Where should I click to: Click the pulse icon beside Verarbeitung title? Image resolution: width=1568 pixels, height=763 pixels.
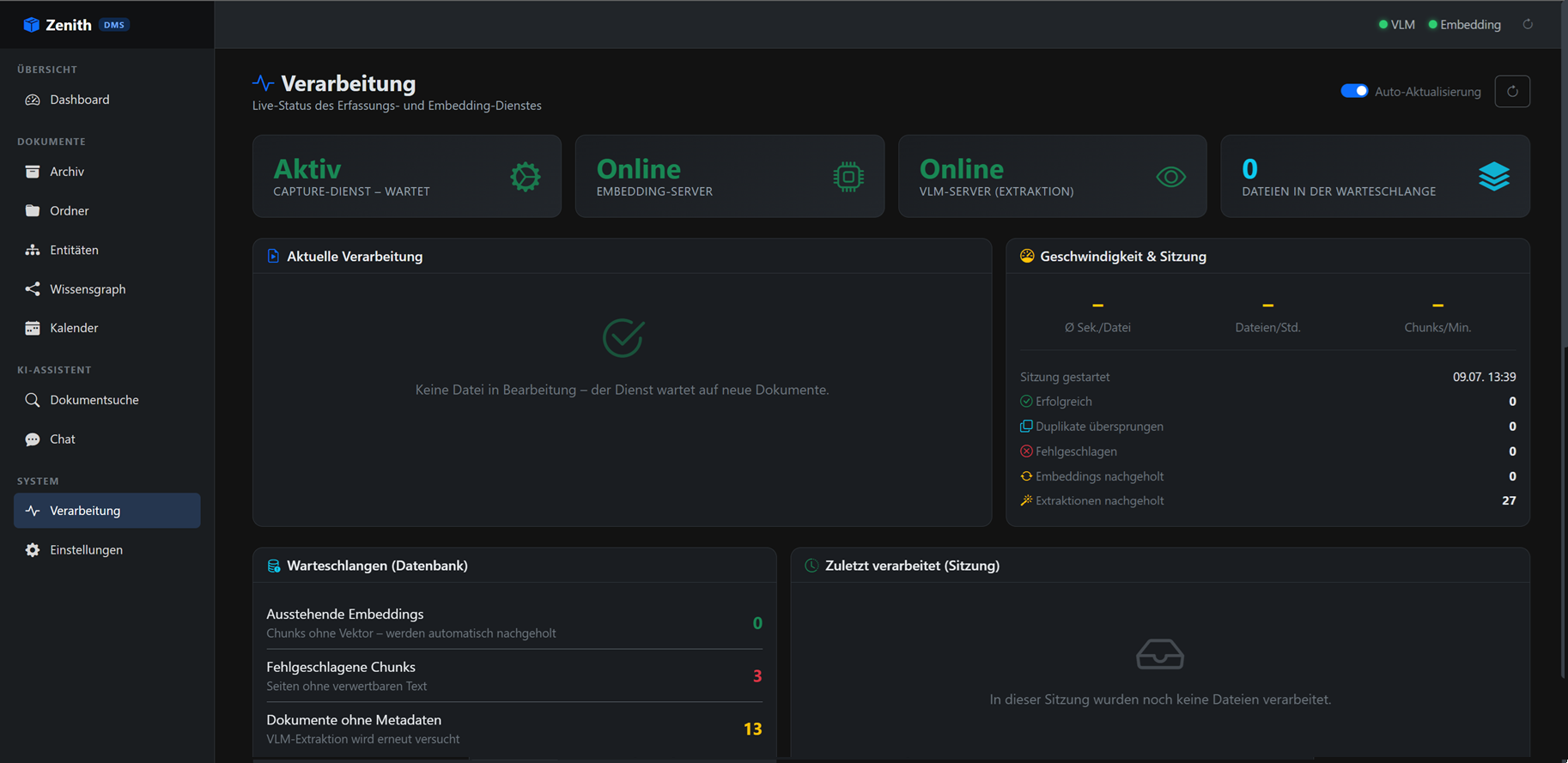point(263,83)
